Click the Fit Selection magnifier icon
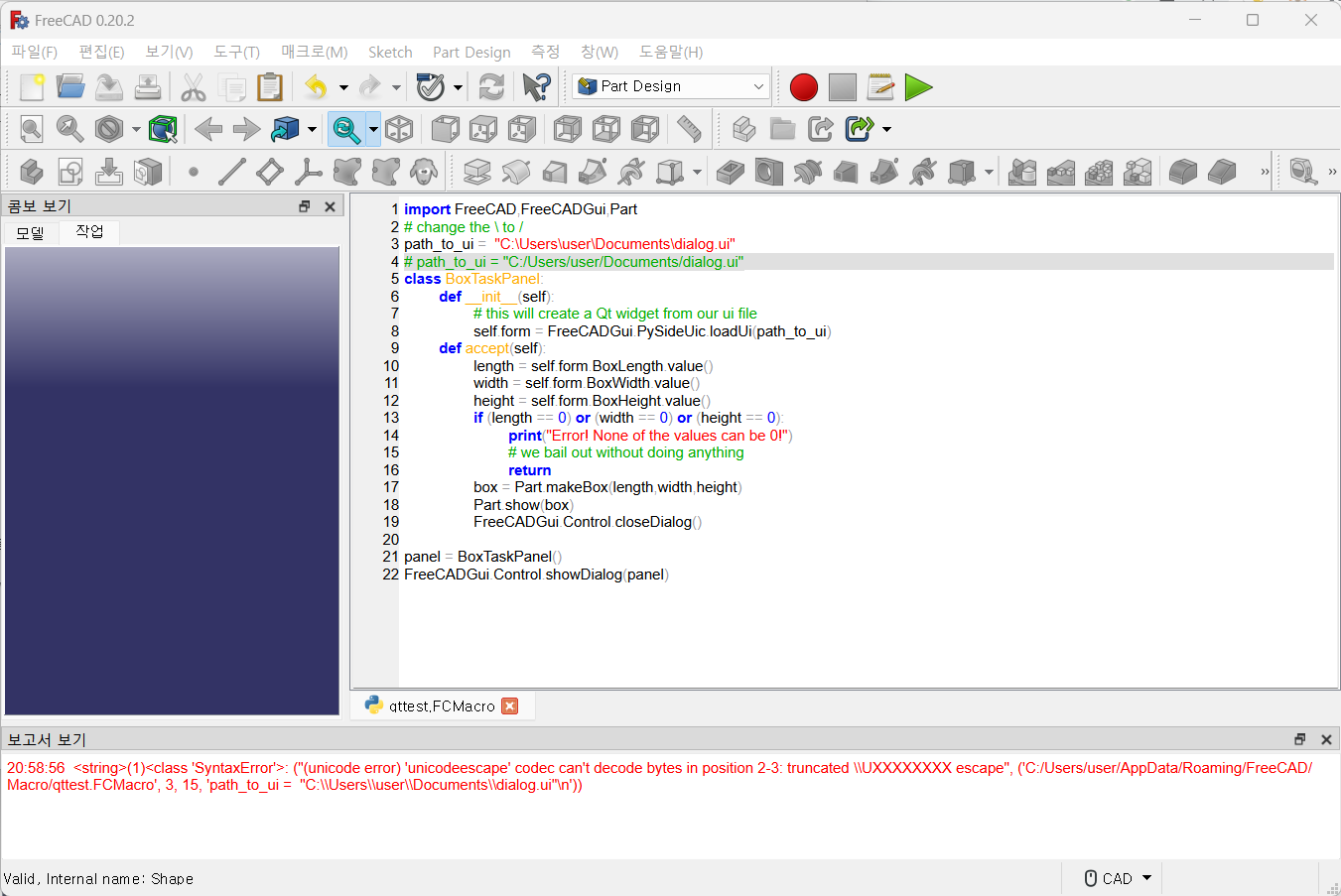Viewport: 1341px width, 896px height. (70, 129)
